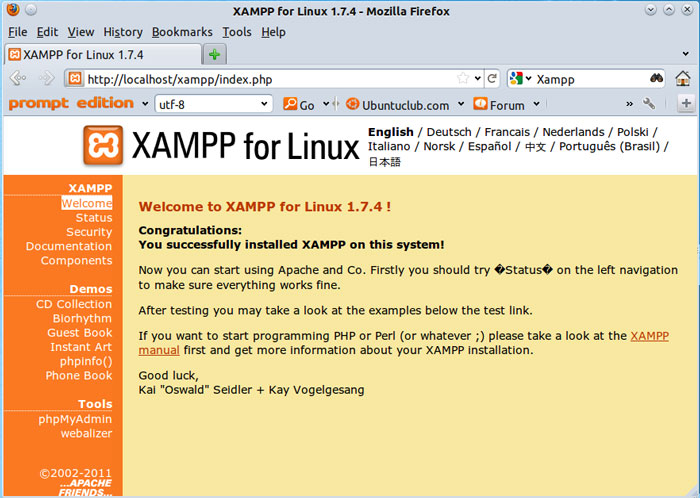This screenshot has width=700, height=498.
Task: Open the Tools menu
Action: [x=237, y=32]
